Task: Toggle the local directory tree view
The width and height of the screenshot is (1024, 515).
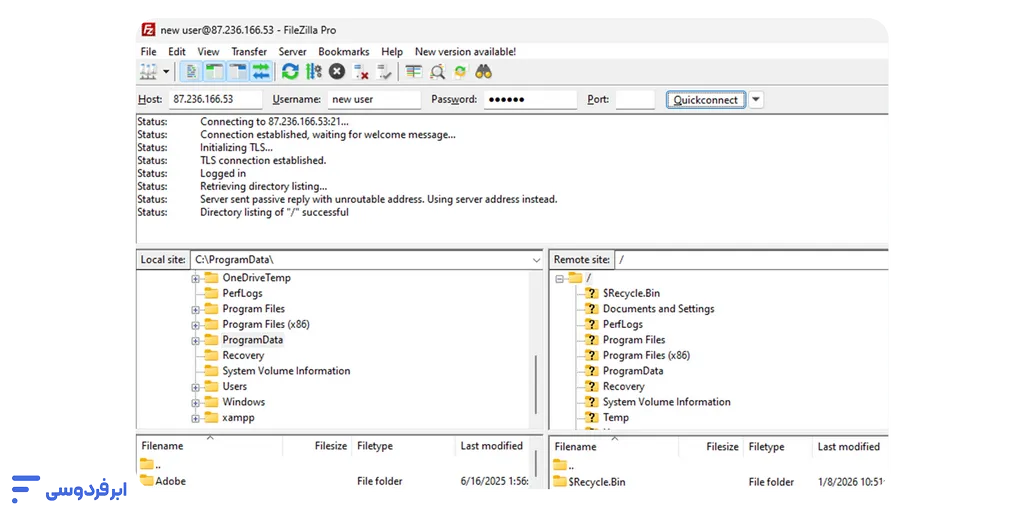Action: [214, 72]
